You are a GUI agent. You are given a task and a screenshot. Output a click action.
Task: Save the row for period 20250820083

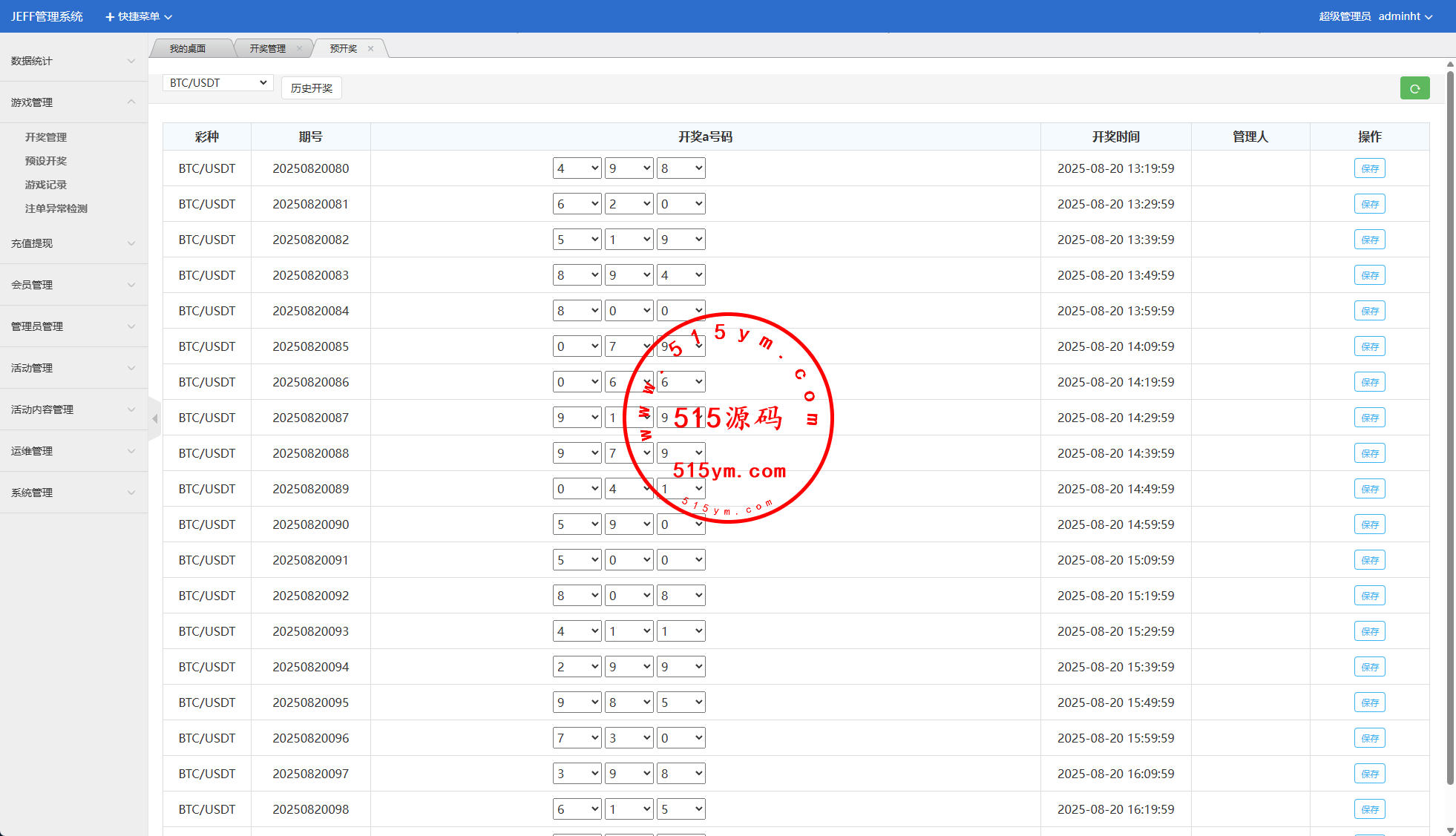click(1369, 275)
